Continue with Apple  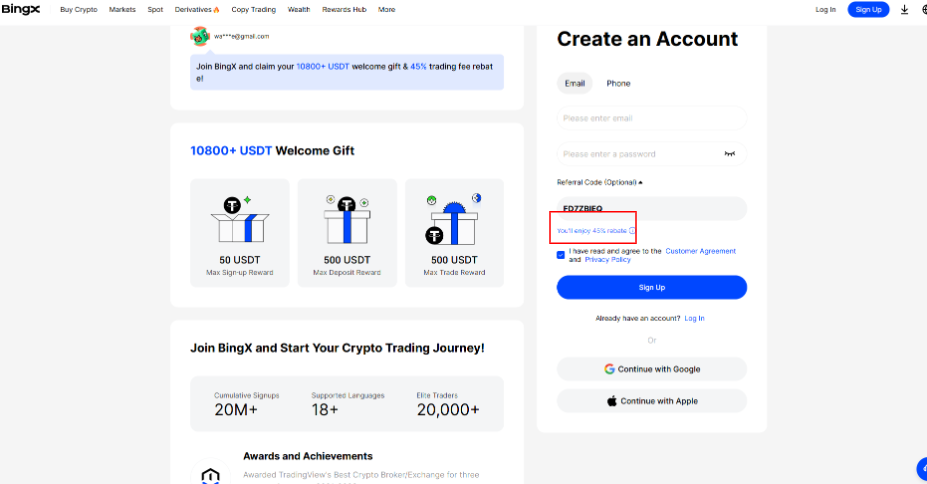coord(652,401)
